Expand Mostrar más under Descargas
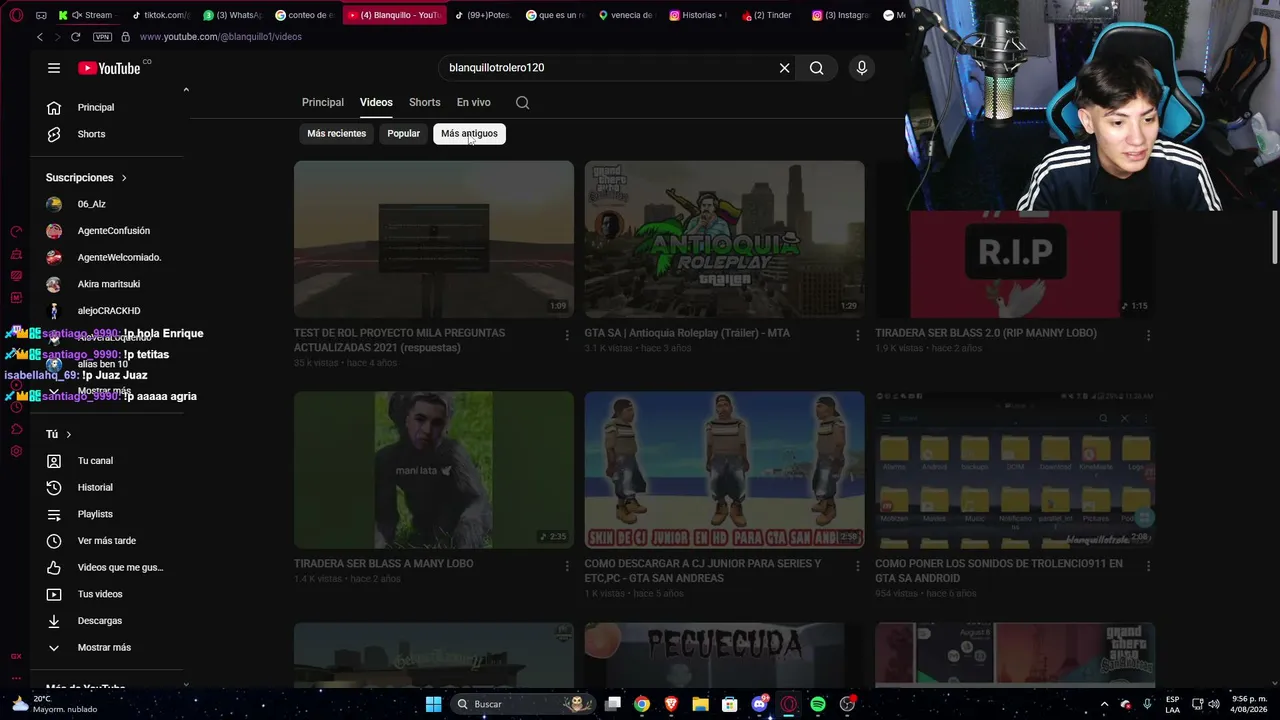The width and height of the screenshot is (1280, 720). point(106,648)
